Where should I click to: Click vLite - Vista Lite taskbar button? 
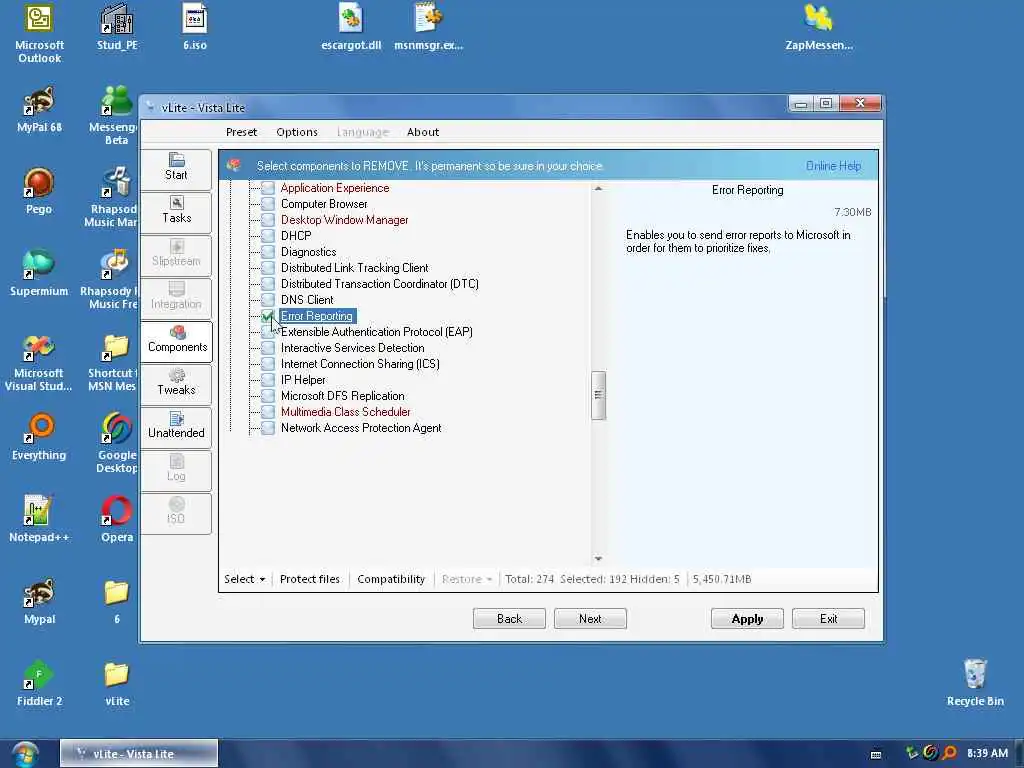click(138, 754)
